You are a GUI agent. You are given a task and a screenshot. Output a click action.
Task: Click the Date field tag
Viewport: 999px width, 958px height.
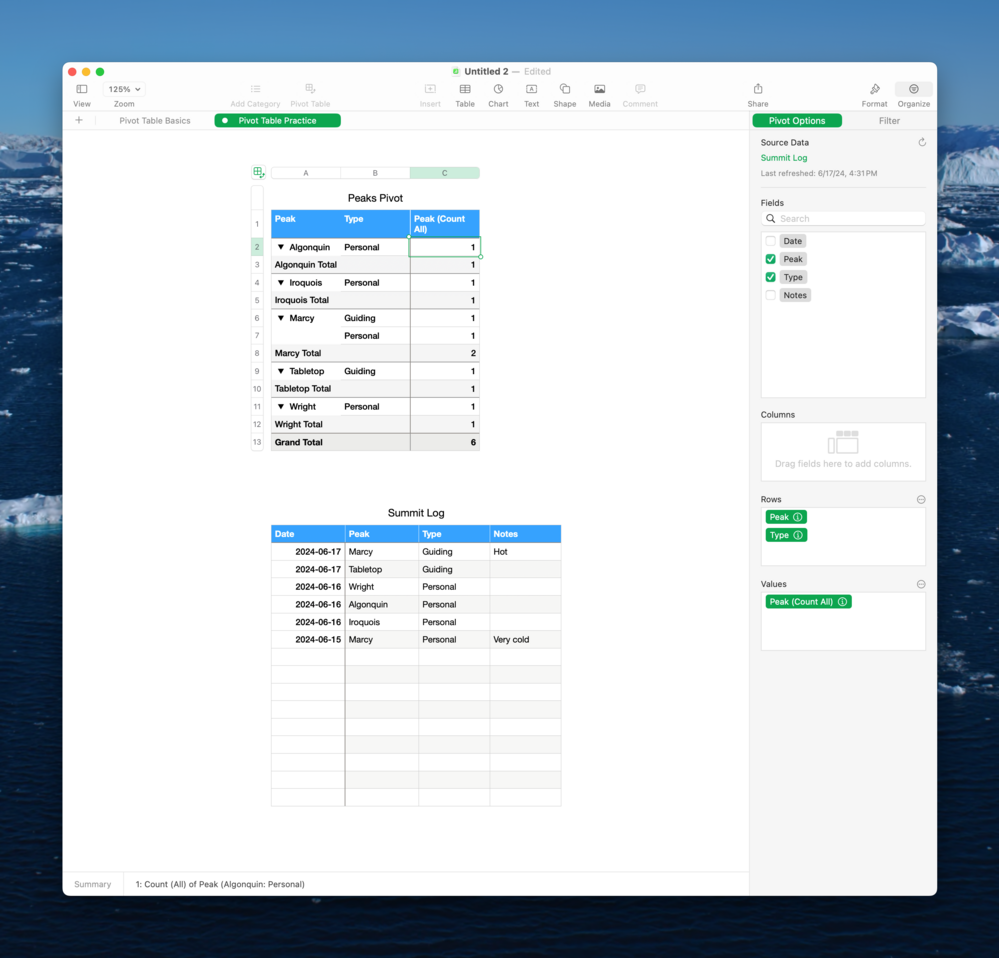(x=793, y=241)
